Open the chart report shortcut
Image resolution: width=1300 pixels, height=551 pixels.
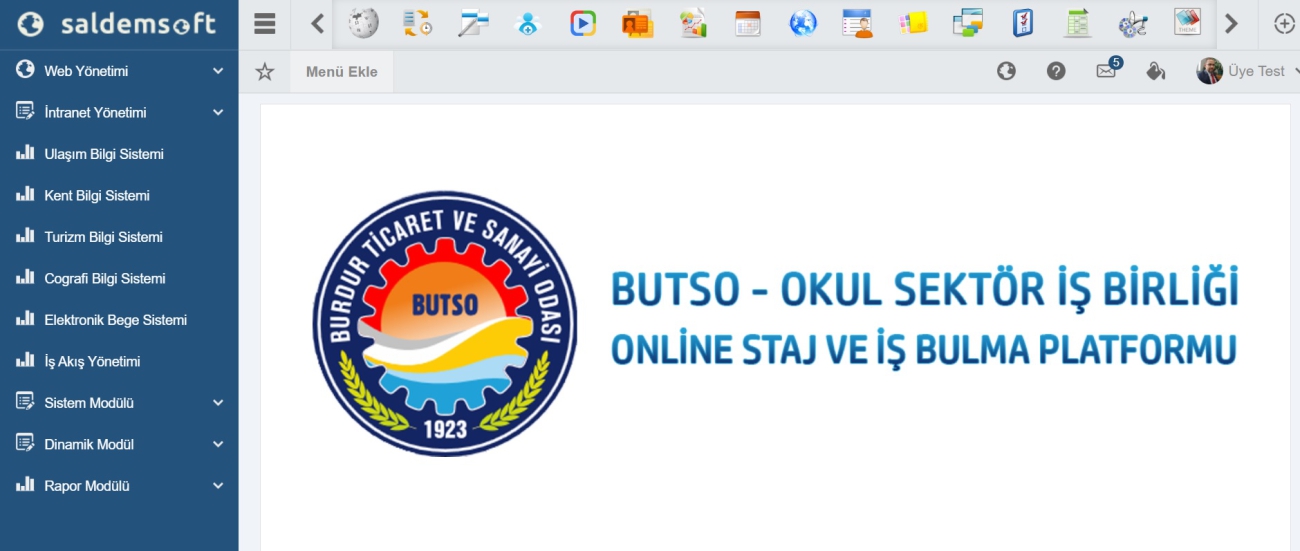pyautogui.click(x=693, y=23)
